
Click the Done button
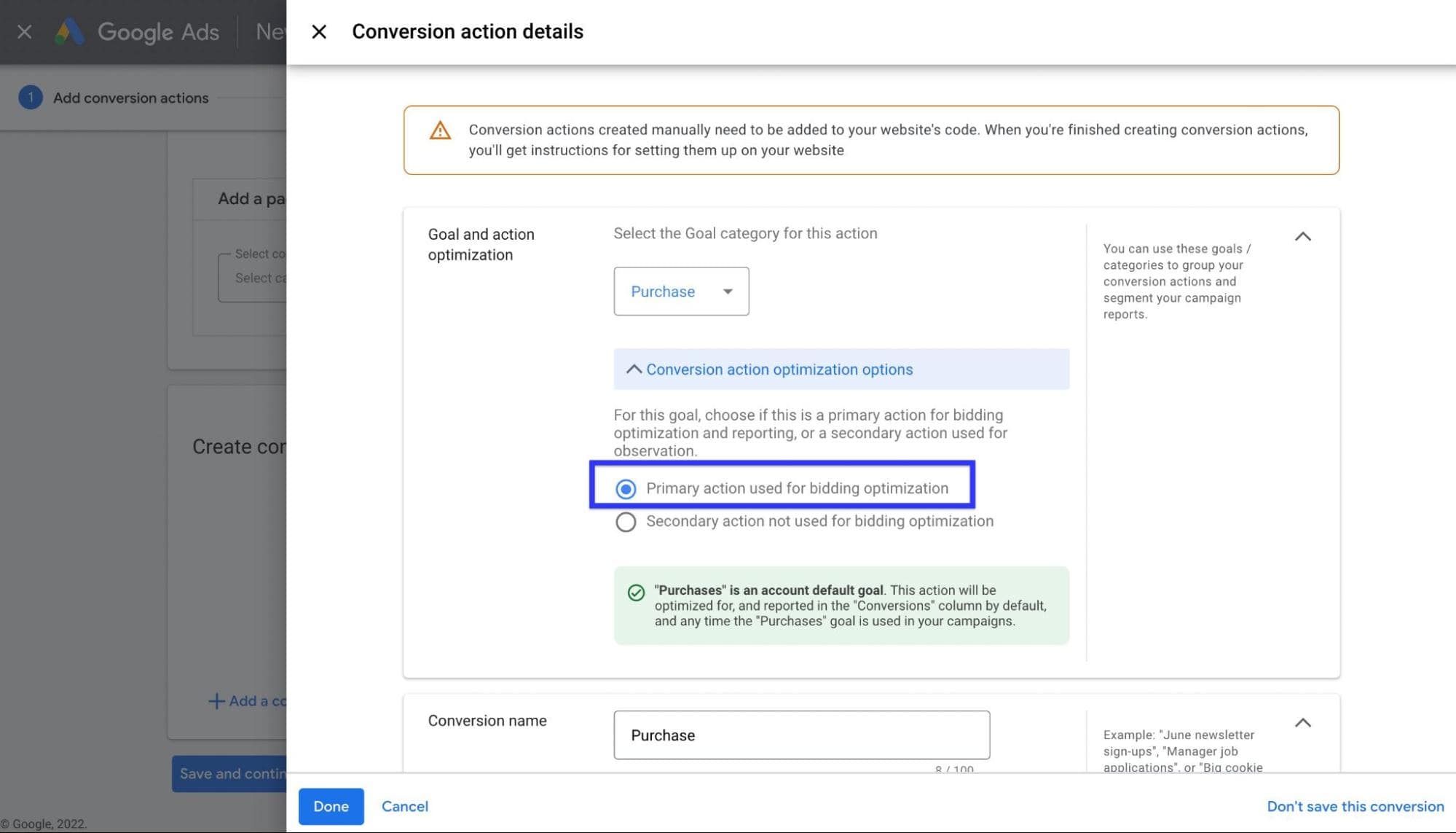point(331,806)
